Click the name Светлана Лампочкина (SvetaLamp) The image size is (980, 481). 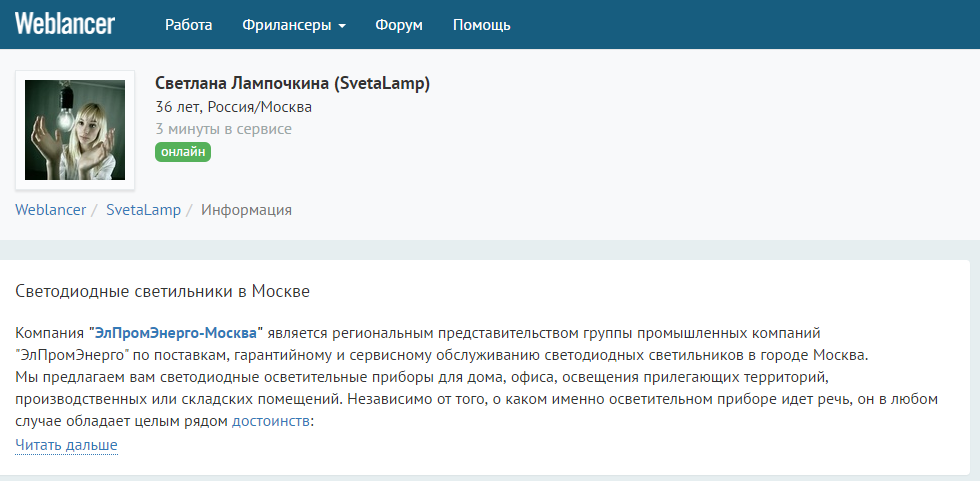[292, 83]
